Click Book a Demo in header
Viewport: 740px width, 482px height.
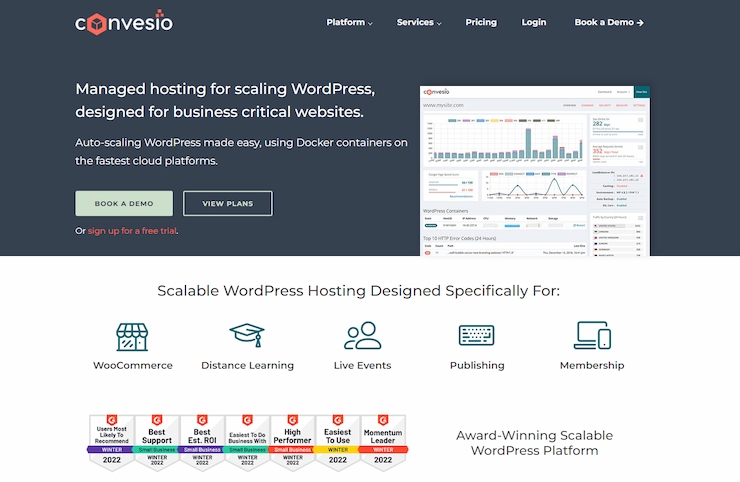point(609,22)
